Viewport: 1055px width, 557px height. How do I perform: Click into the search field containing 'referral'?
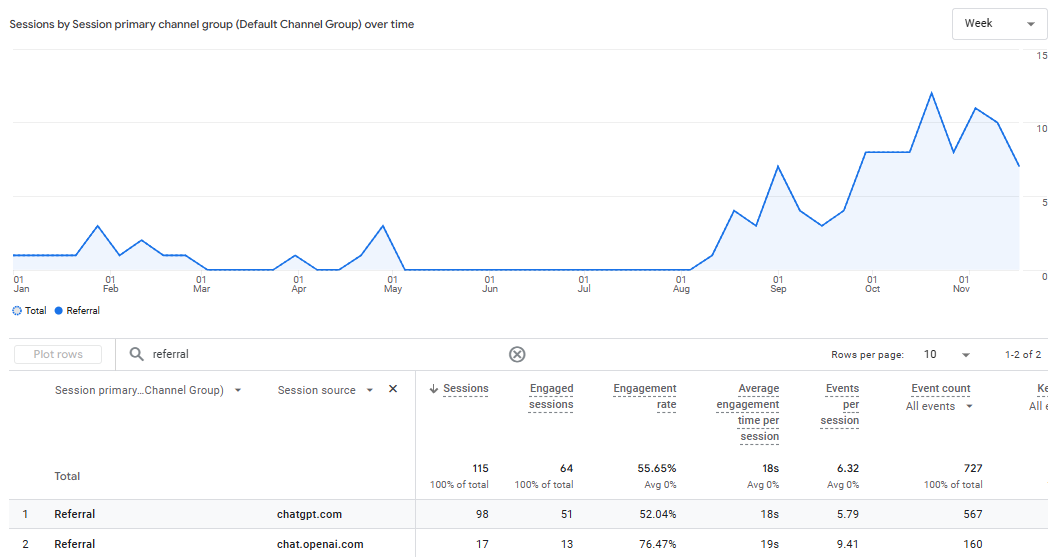coord(320,354)
